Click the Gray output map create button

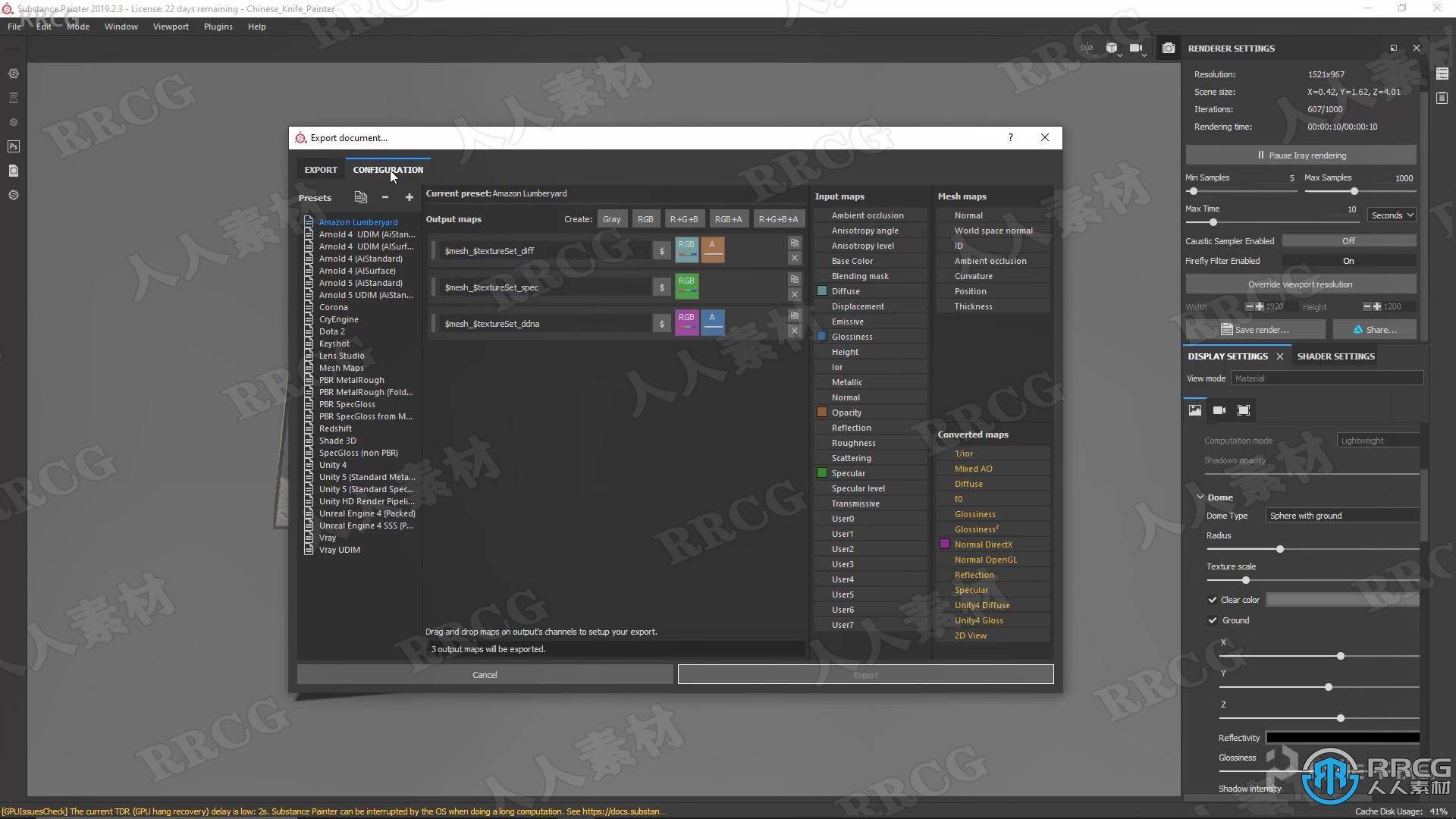(611, 219)
